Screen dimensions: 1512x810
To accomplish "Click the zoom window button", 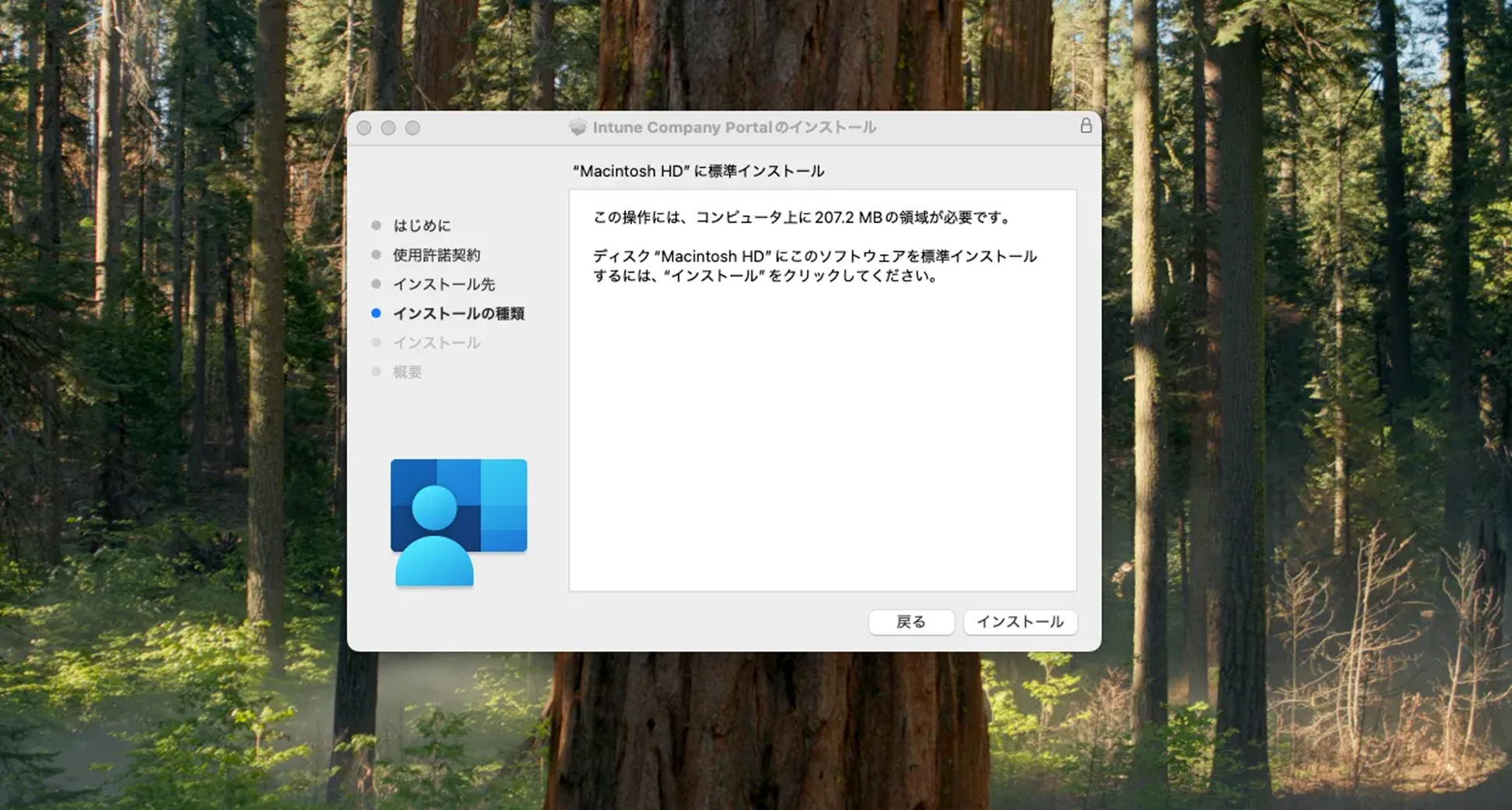I will [412, 128].
